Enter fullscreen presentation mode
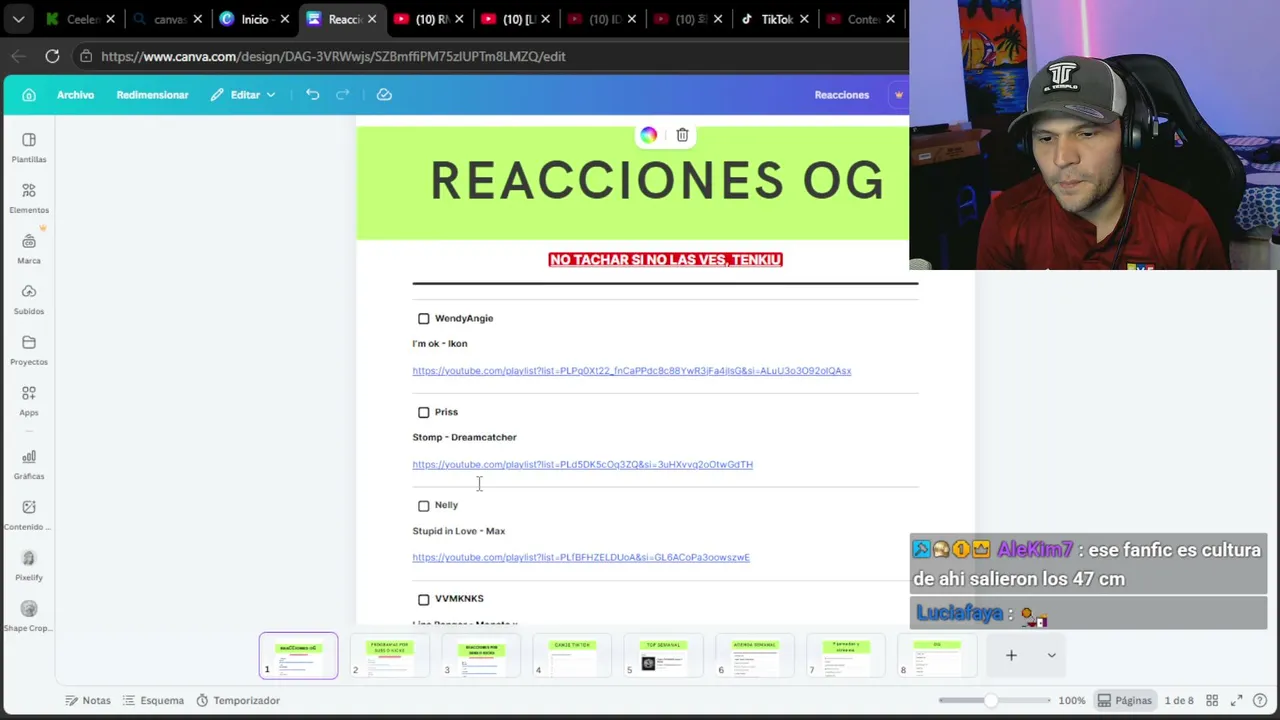Image resolution: width=1280 pixels, height=720 pixels. (1236, 700)
